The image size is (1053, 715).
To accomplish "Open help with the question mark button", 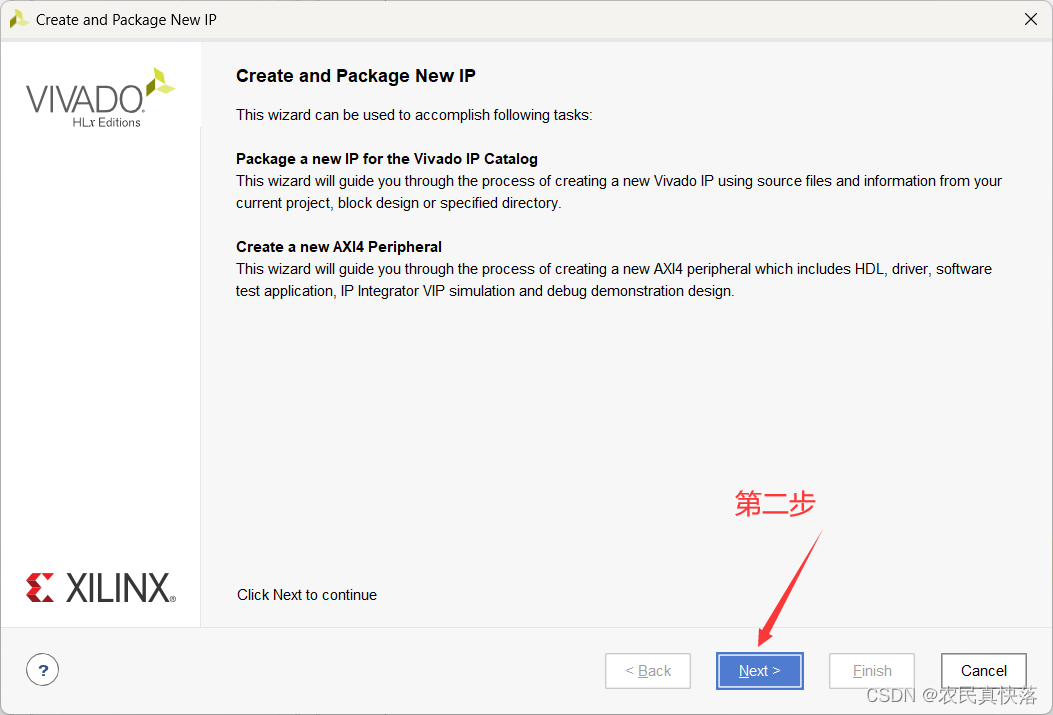I will point(43,670).
